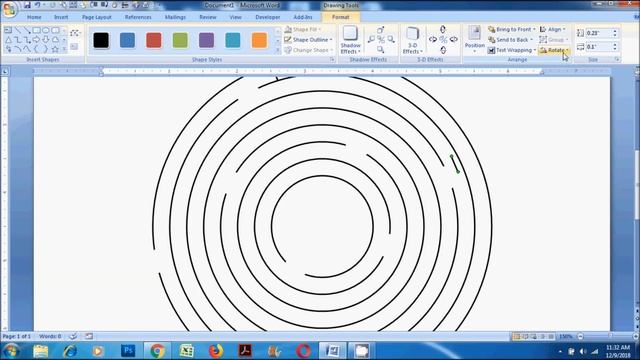Apply the black shape style swatch

(x=101, y=40)
